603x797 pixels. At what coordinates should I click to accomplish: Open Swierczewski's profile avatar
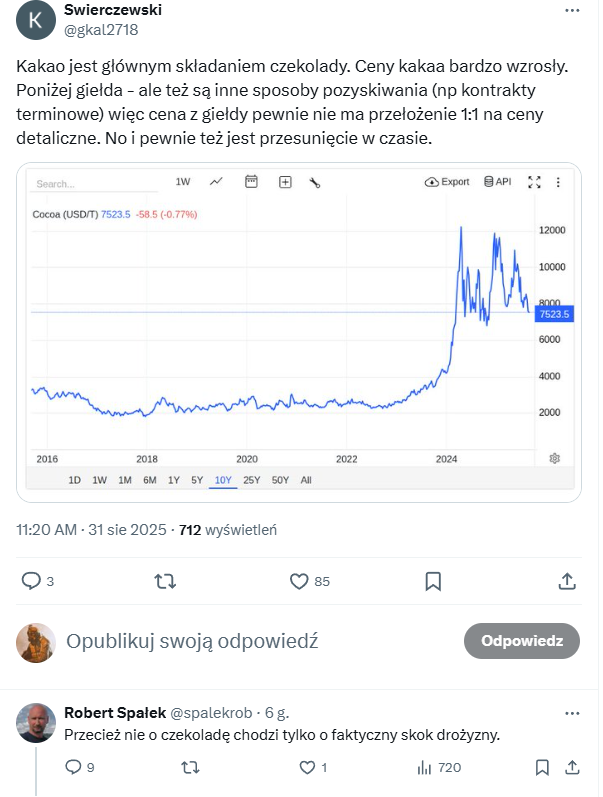click(37, 20)
